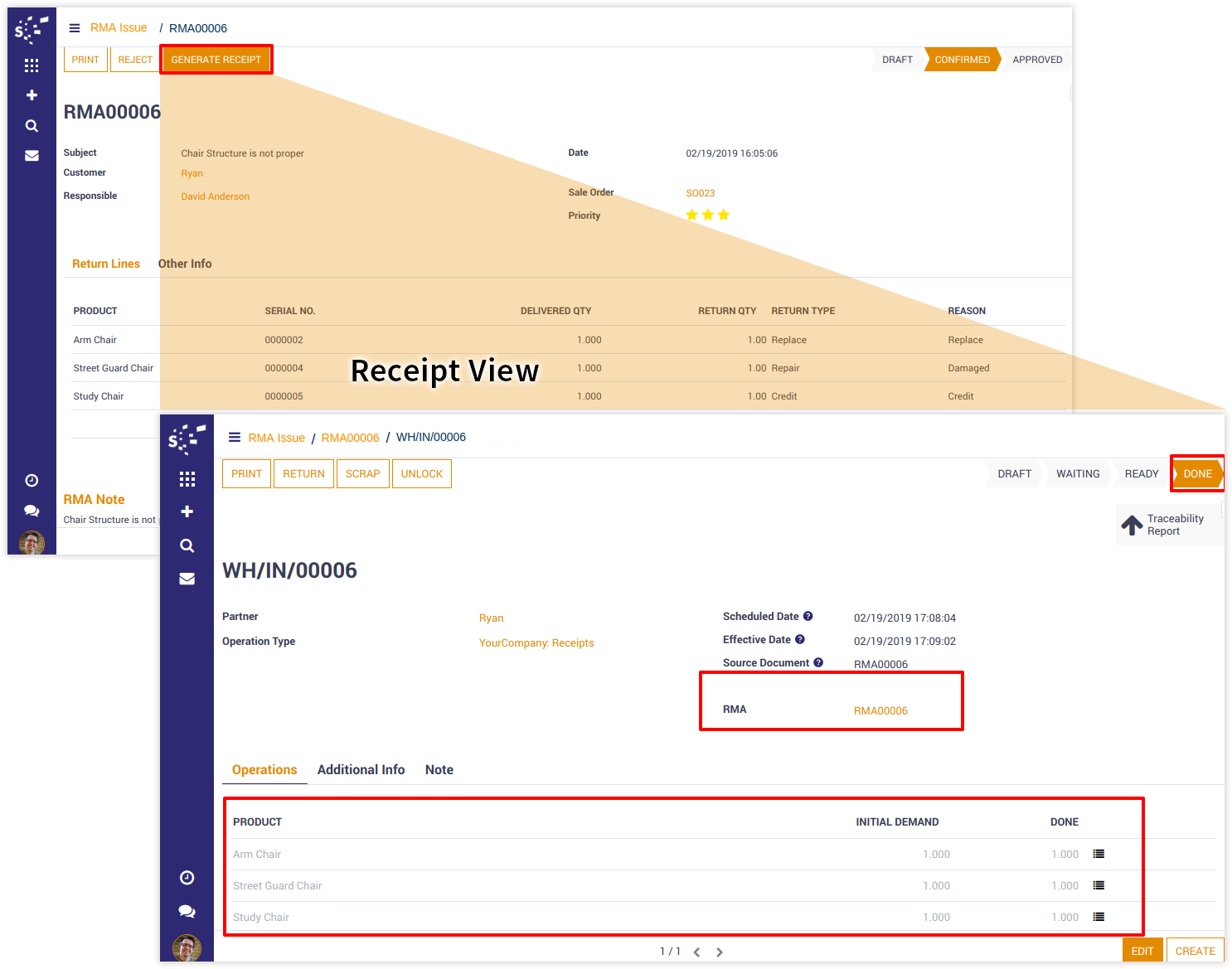Click the user avatar in Receipt sidebar
1232x969 pixels.
coord(187,947)
